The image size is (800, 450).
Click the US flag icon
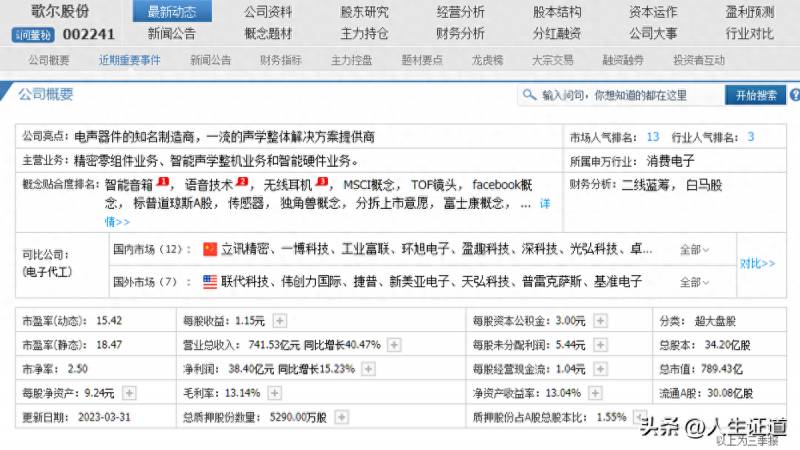tap(210, 282)
